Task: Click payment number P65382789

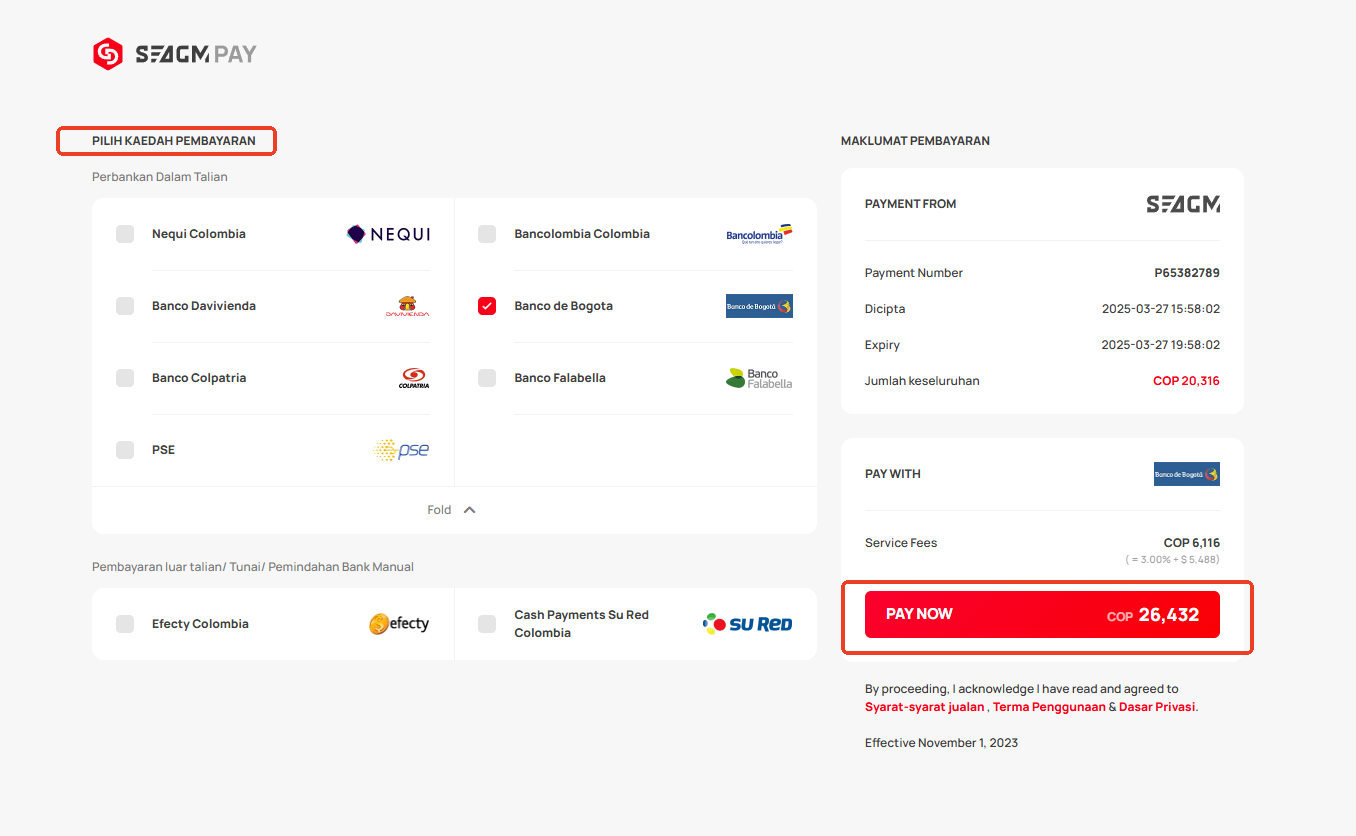Action: (1187, 273)
